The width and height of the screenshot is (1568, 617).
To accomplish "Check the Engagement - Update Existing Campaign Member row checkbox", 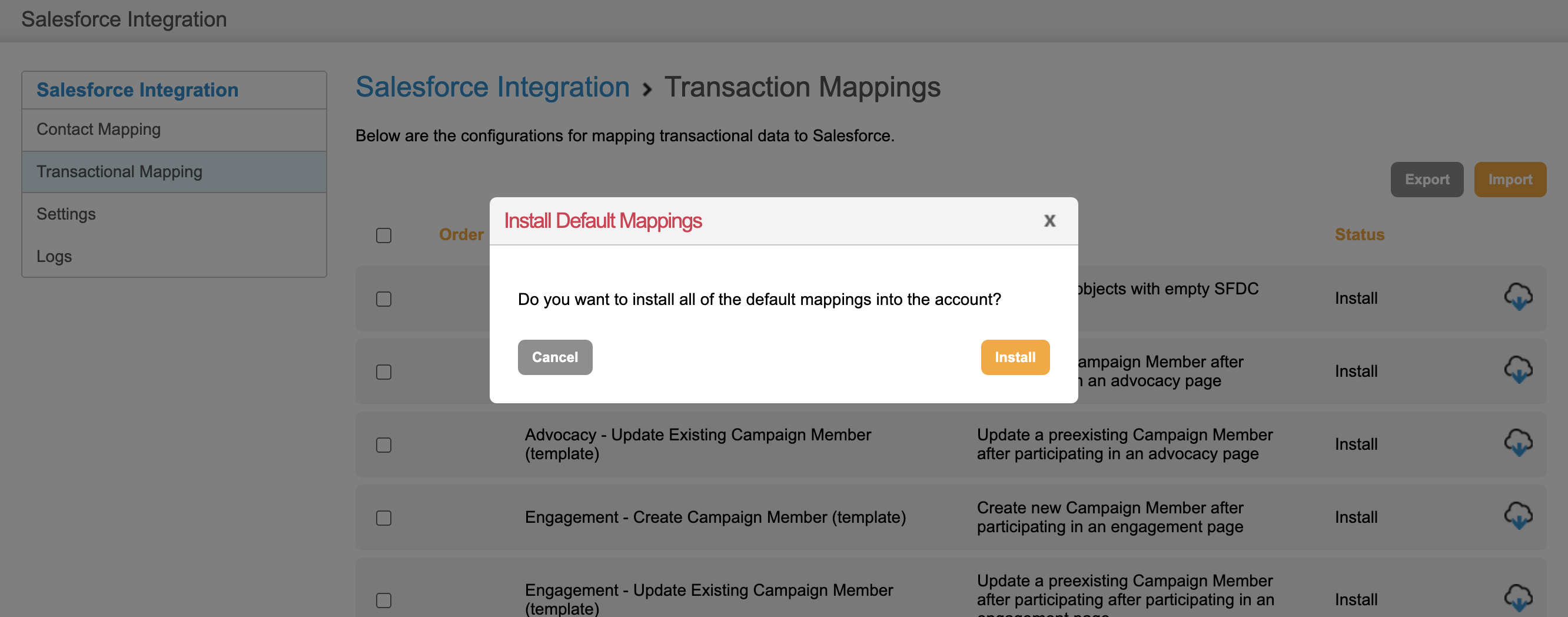I will pos(384,600).
